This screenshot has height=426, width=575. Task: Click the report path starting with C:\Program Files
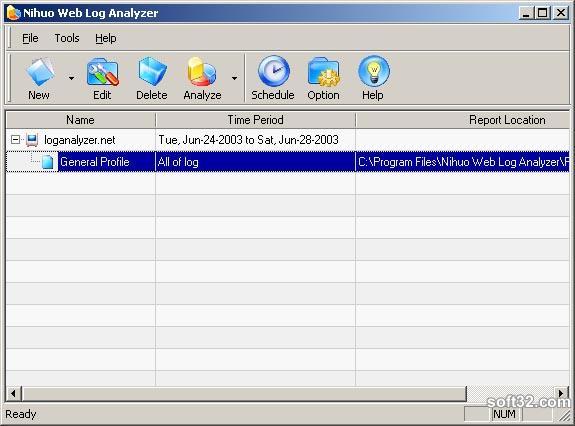click(463, 162)
